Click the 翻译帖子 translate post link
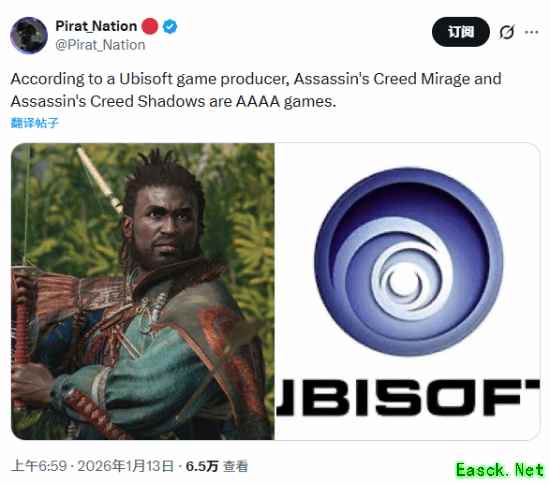The image size is (550, 484). tap(34, 123)
